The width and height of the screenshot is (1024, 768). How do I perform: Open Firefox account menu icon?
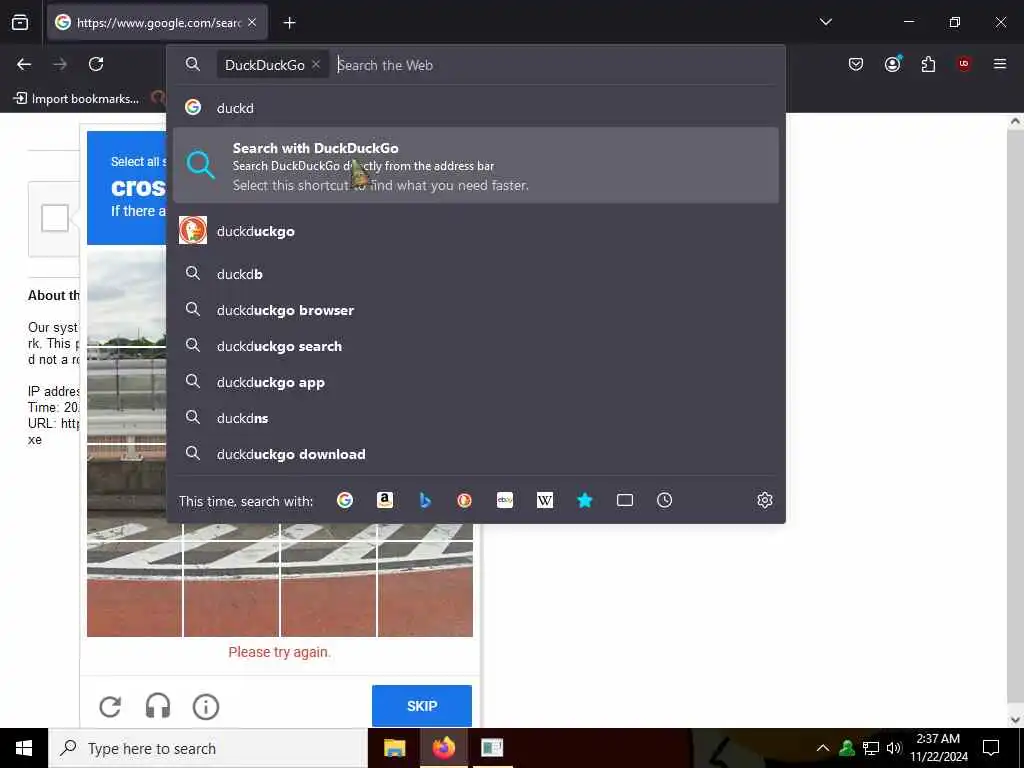tap(892, 64)
